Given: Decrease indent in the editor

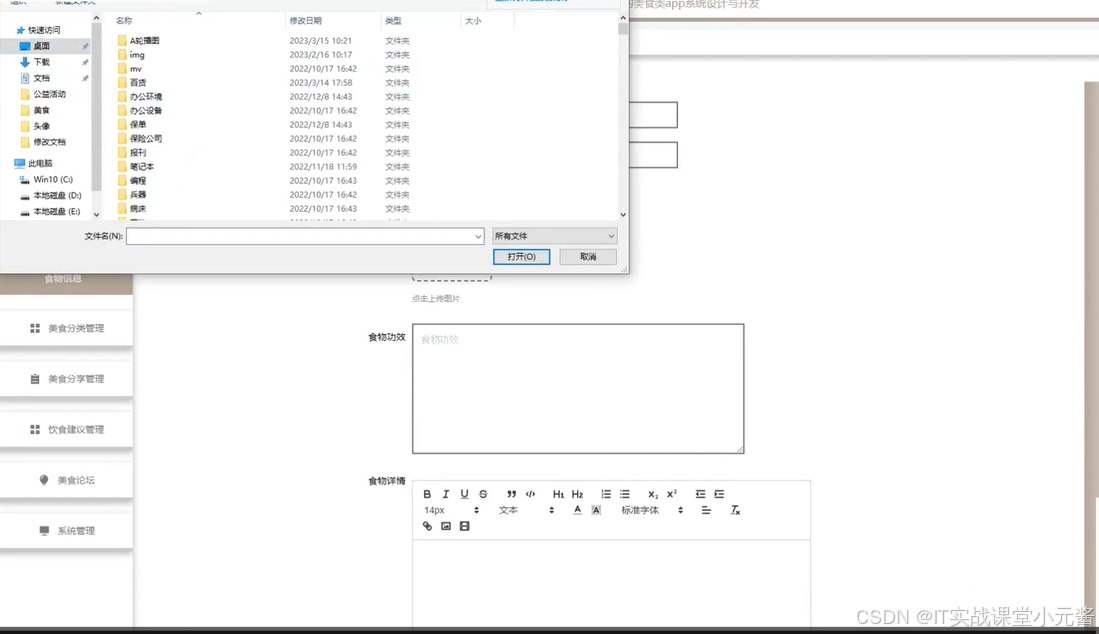Looking at the screenshot, I should [x=700, y=494].
